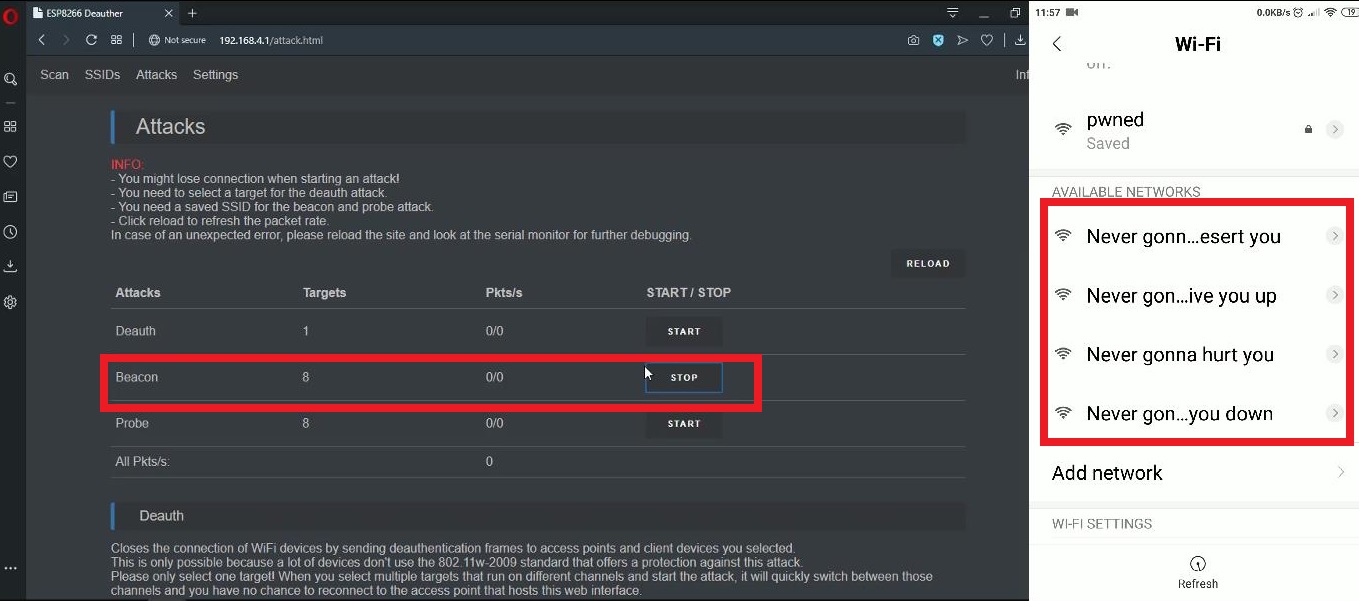Click Not secure site info globe
Screen dimensions: 1359x601
point(154,40)
